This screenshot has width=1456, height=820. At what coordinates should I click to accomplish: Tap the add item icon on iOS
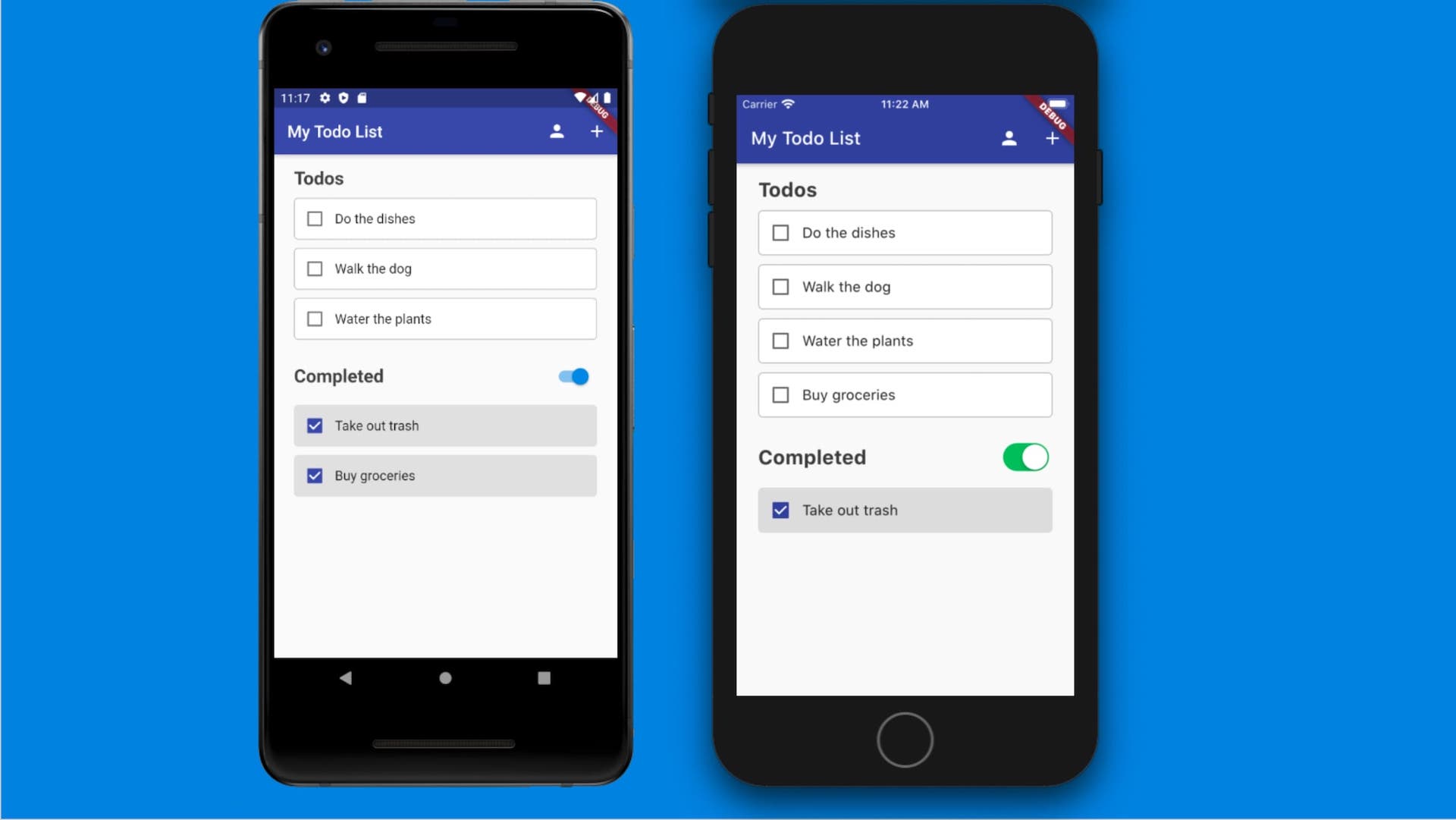coord(1050,138)
